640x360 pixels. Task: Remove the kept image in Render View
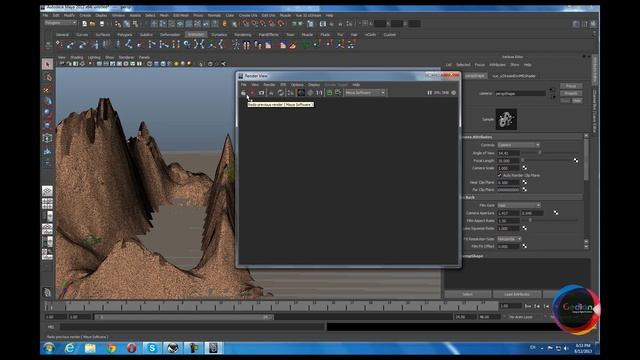(338, 93)
